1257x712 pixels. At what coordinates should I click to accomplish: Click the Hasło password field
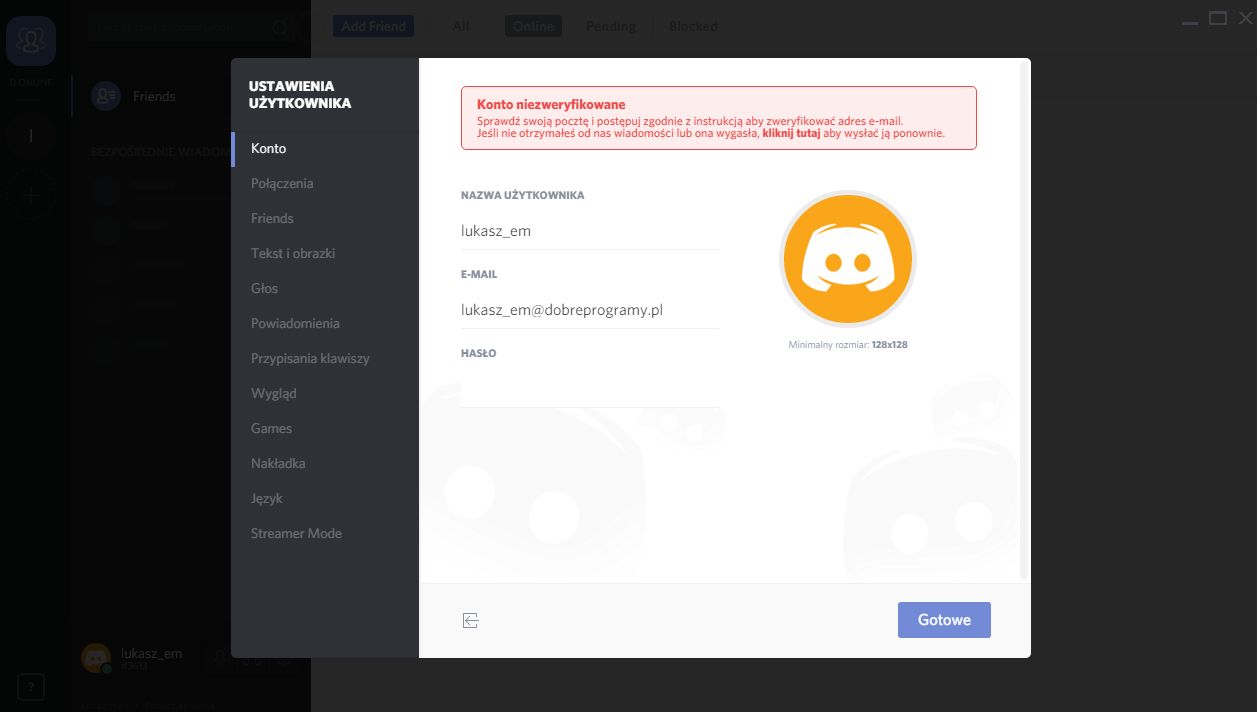590,389
